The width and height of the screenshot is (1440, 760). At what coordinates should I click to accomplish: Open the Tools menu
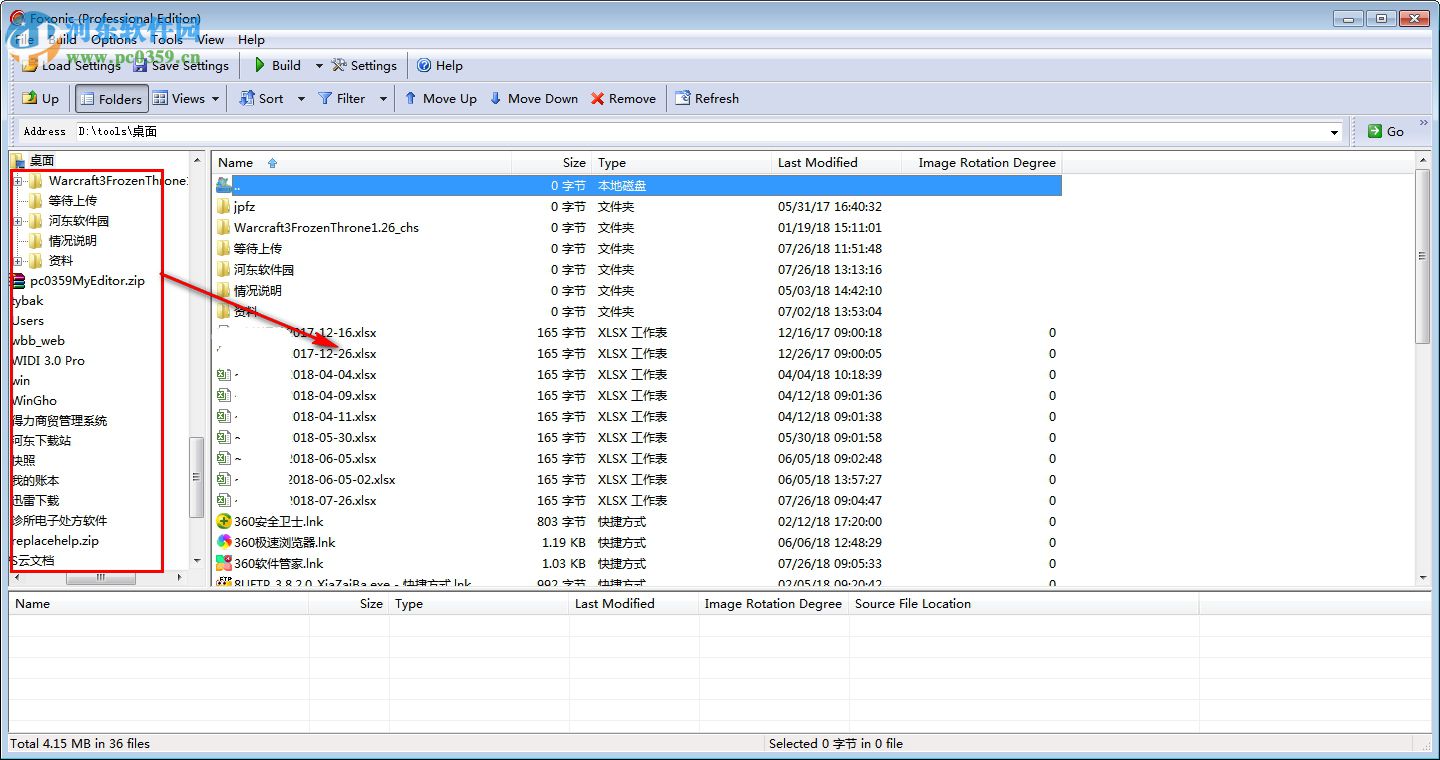(x=166, y=40)
